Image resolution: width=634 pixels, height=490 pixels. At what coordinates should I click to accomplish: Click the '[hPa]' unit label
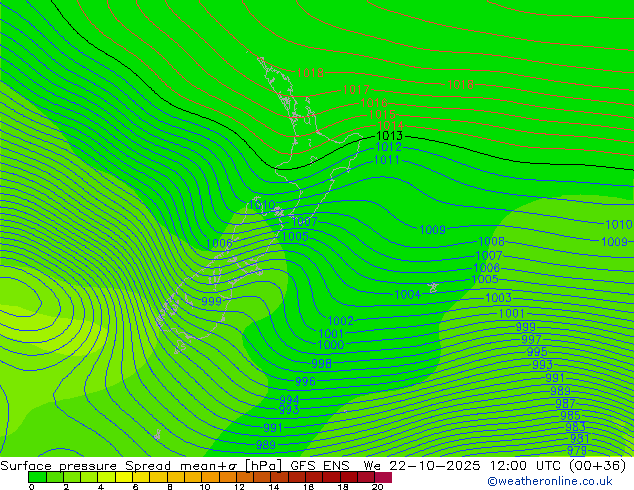(263, 466)
